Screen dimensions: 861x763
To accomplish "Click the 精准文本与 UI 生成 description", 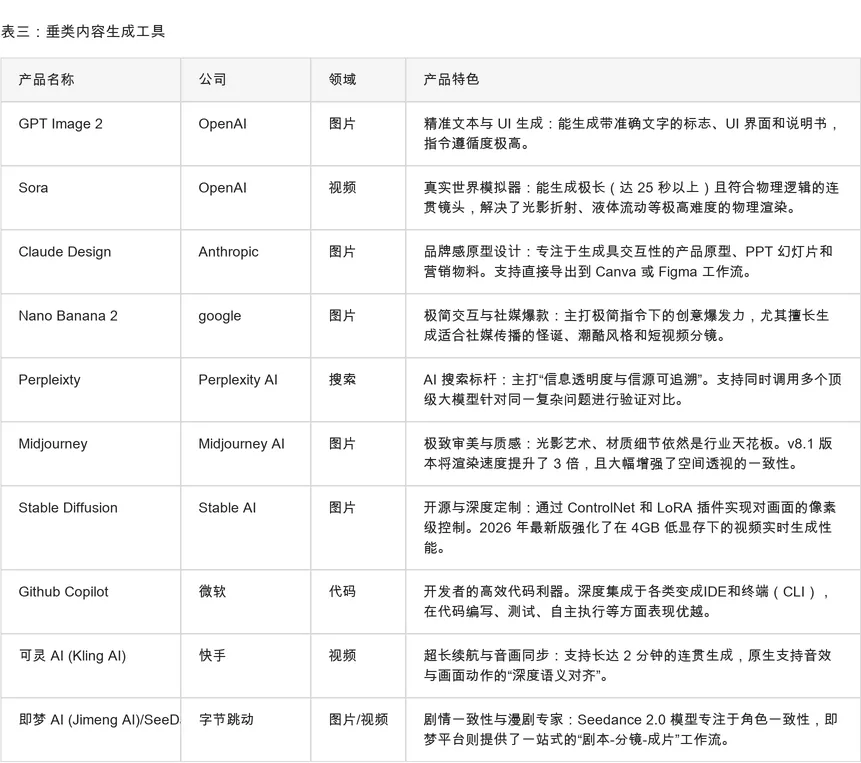I will (631, 134).
